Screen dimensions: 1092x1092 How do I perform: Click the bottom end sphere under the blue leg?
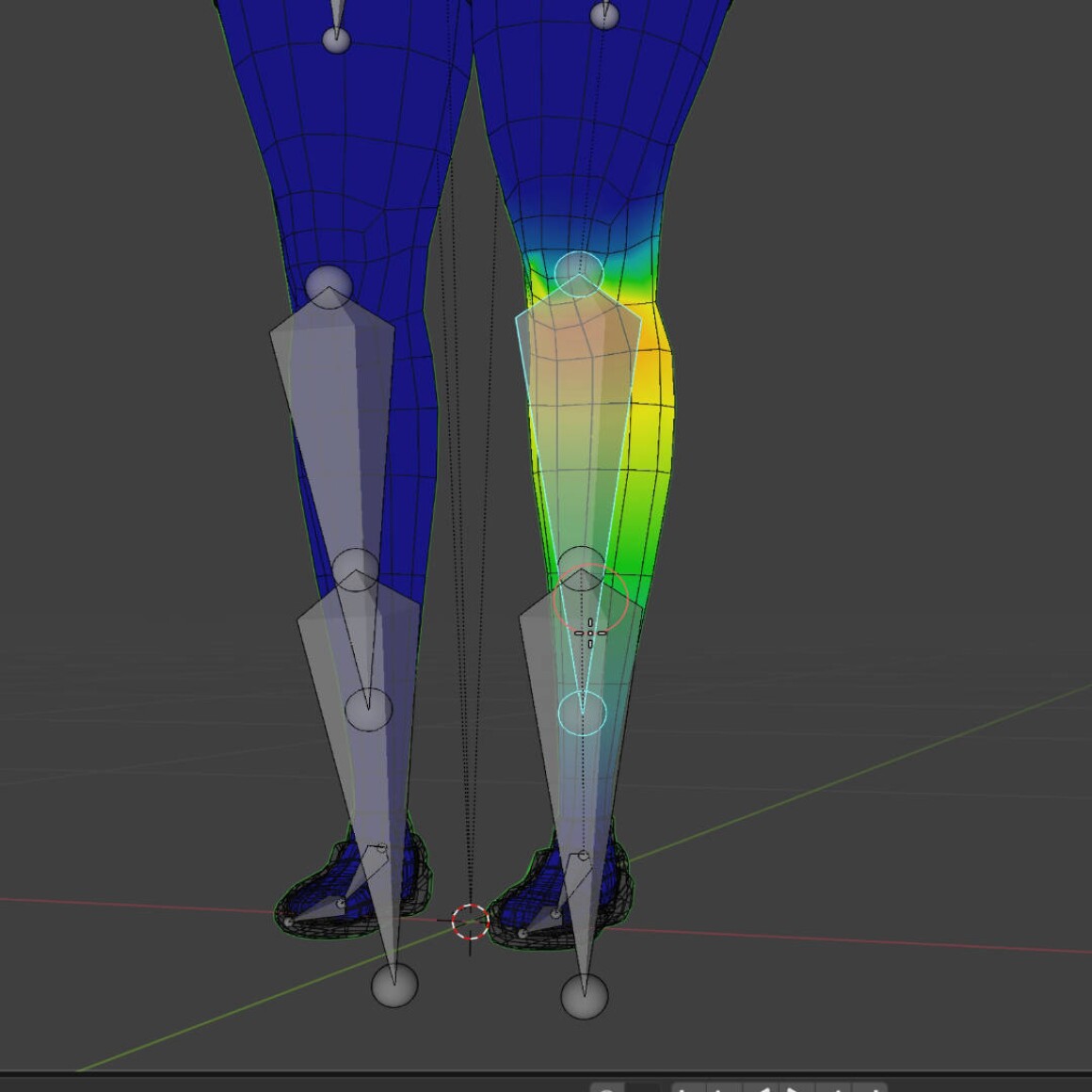(x=394, y=985)
